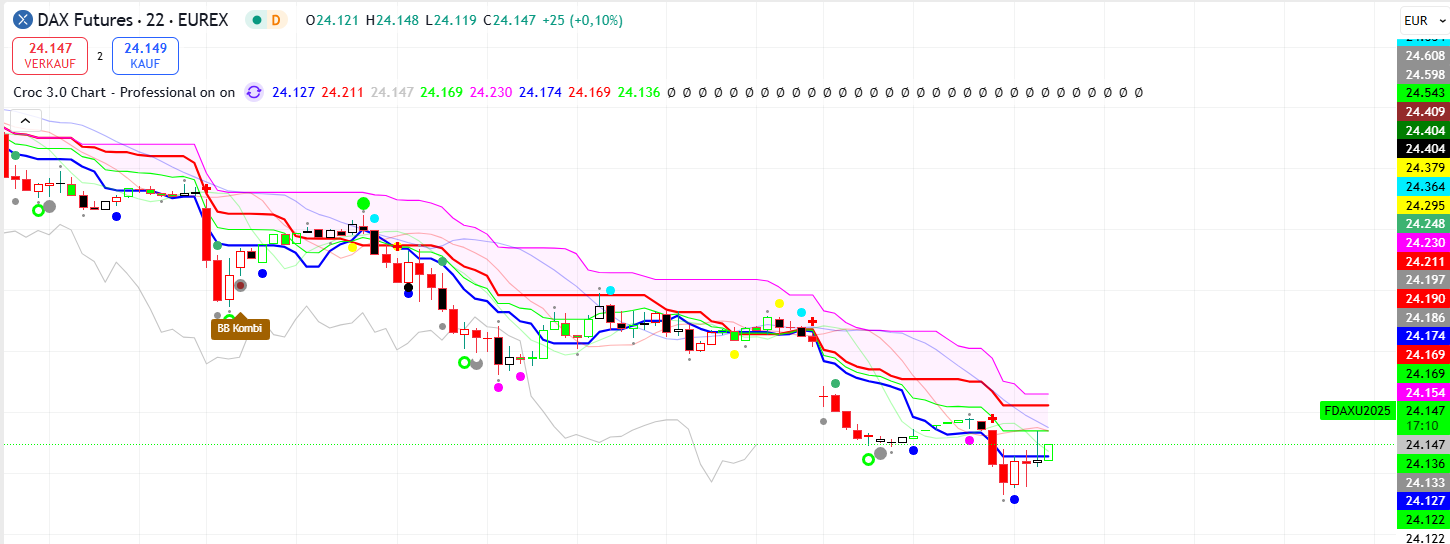Collapse the indicator legend with the chevron
The height and width of the screenshot is (544, 1450).
point(25,121)
